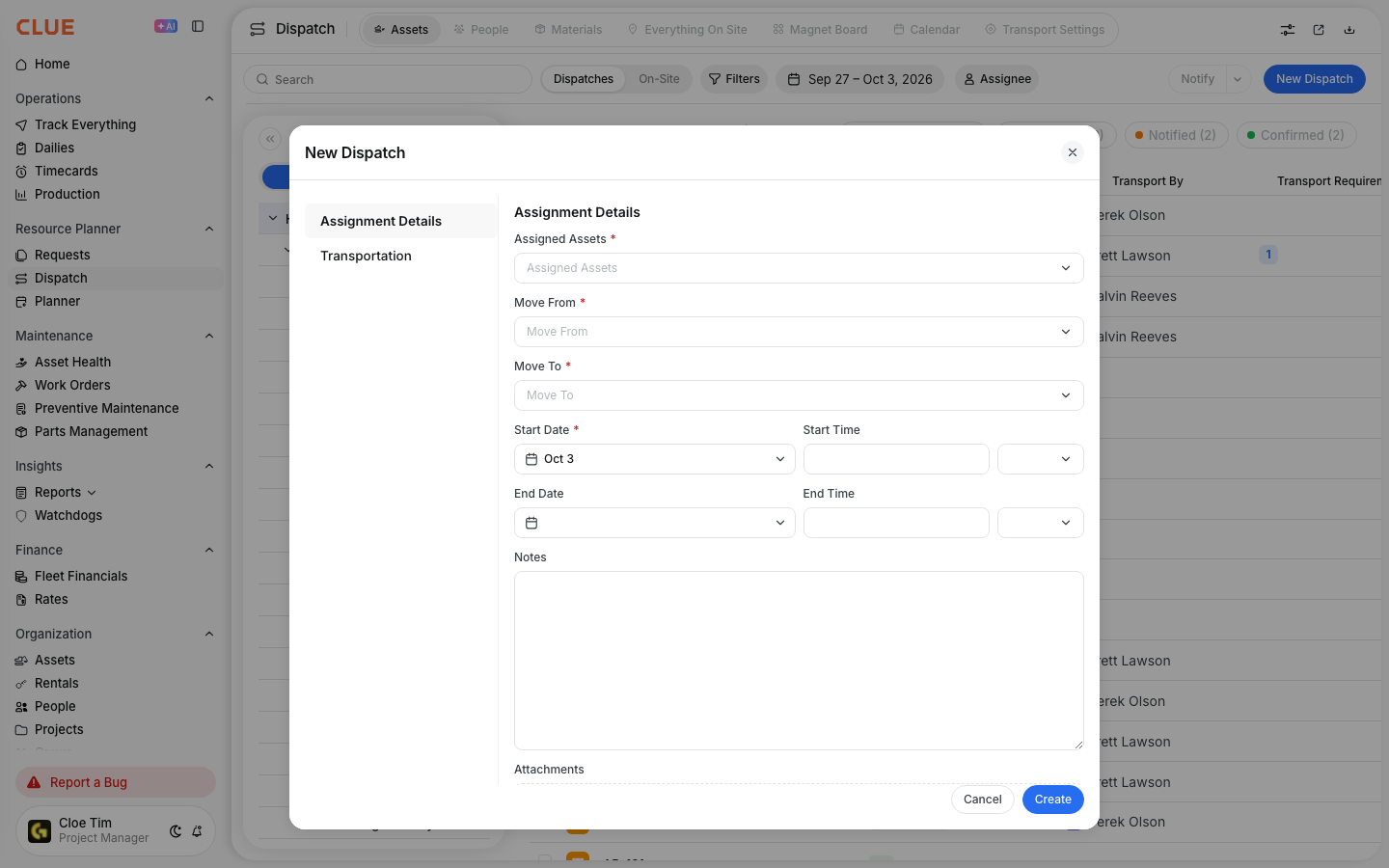Open the external link icon in header
Image resolution: width=1389 pixels, height=868 pixels.
coord(1319,30)
